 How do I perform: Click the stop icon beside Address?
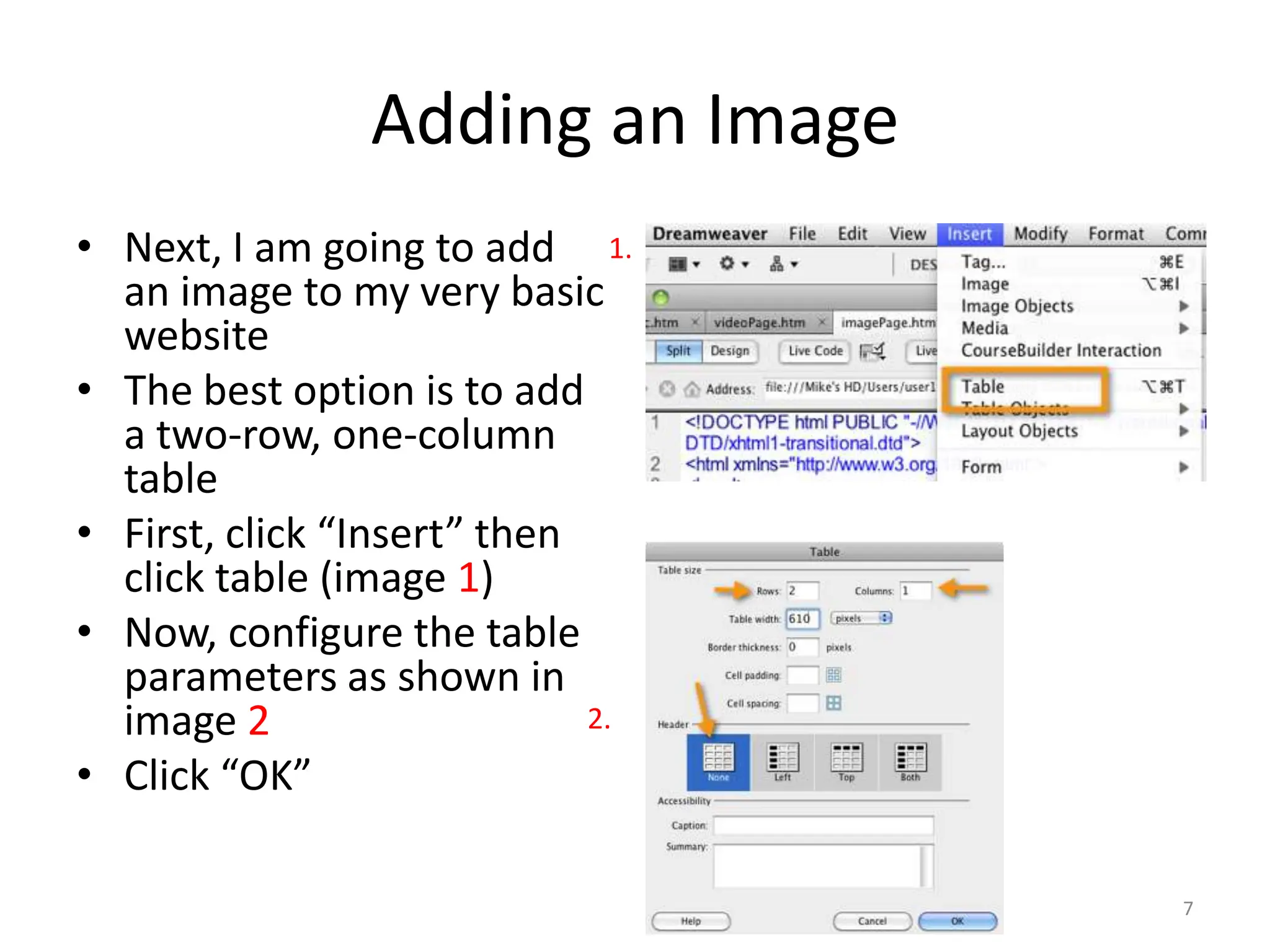coord(667,389)
